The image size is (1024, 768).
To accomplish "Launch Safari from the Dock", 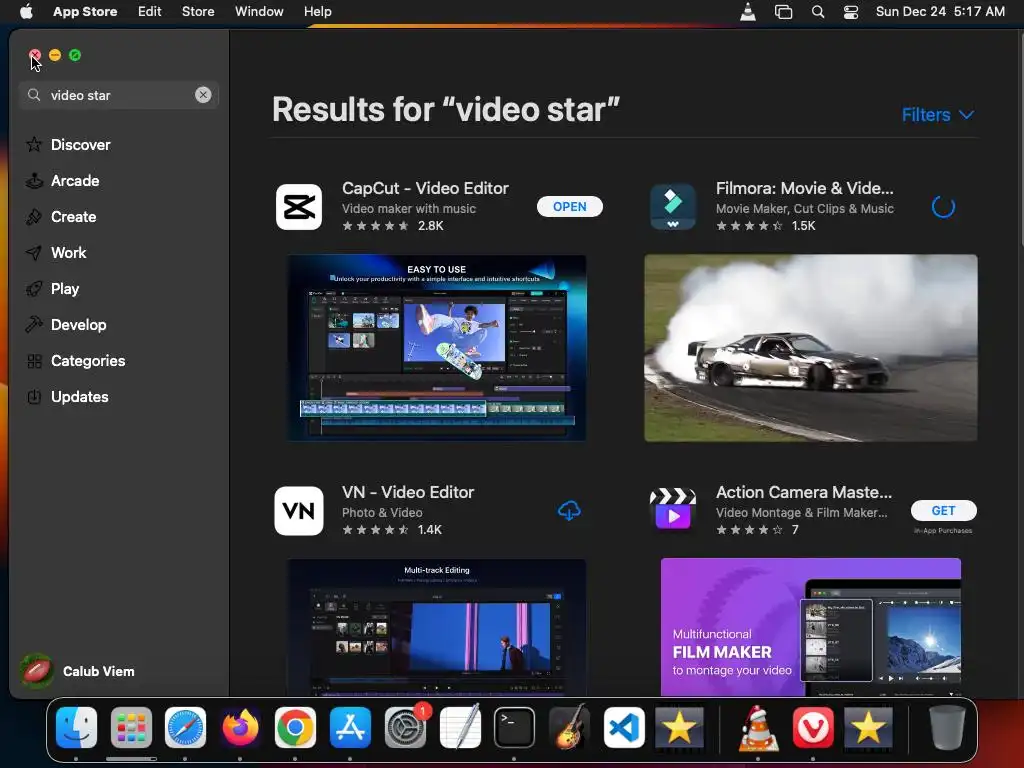I will click(185, 727).
